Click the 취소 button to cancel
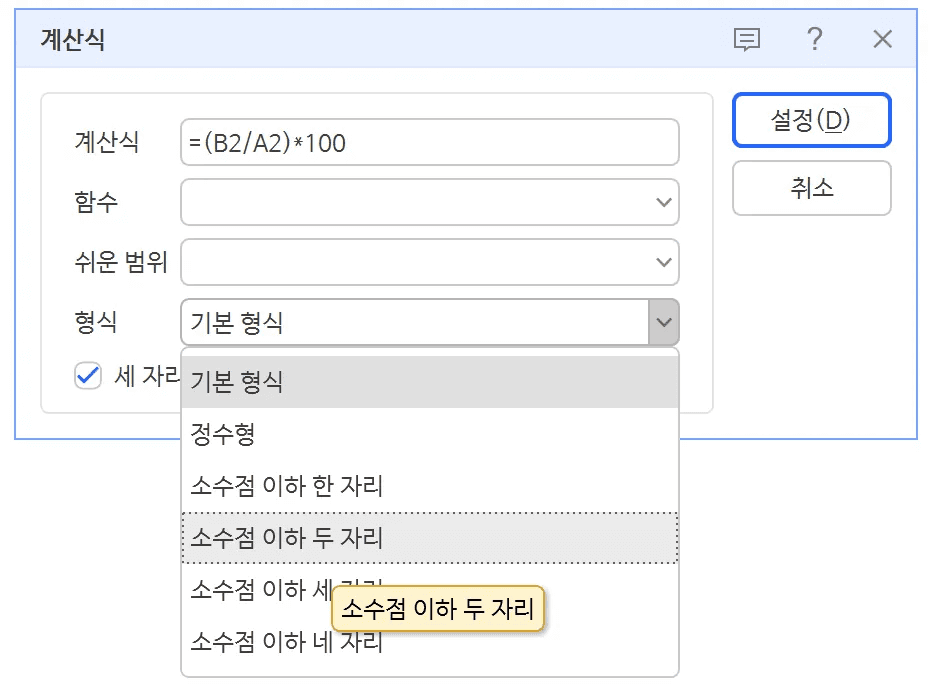Viewport: 928px width, 690px height. pos(811,188)
